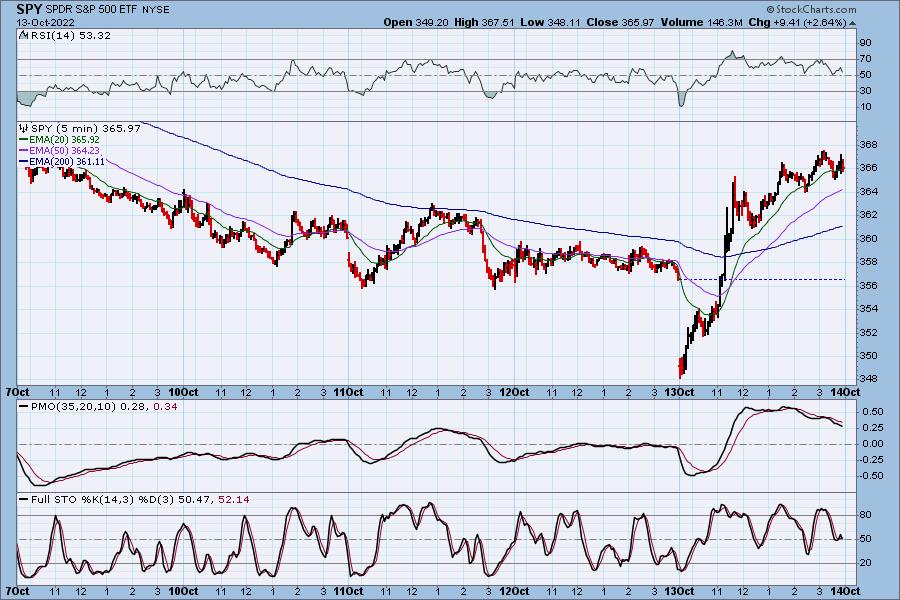The image size is (900, 600).
Task: Click the 90 level on the RSI axis
Action: click(x=865, y=43)
